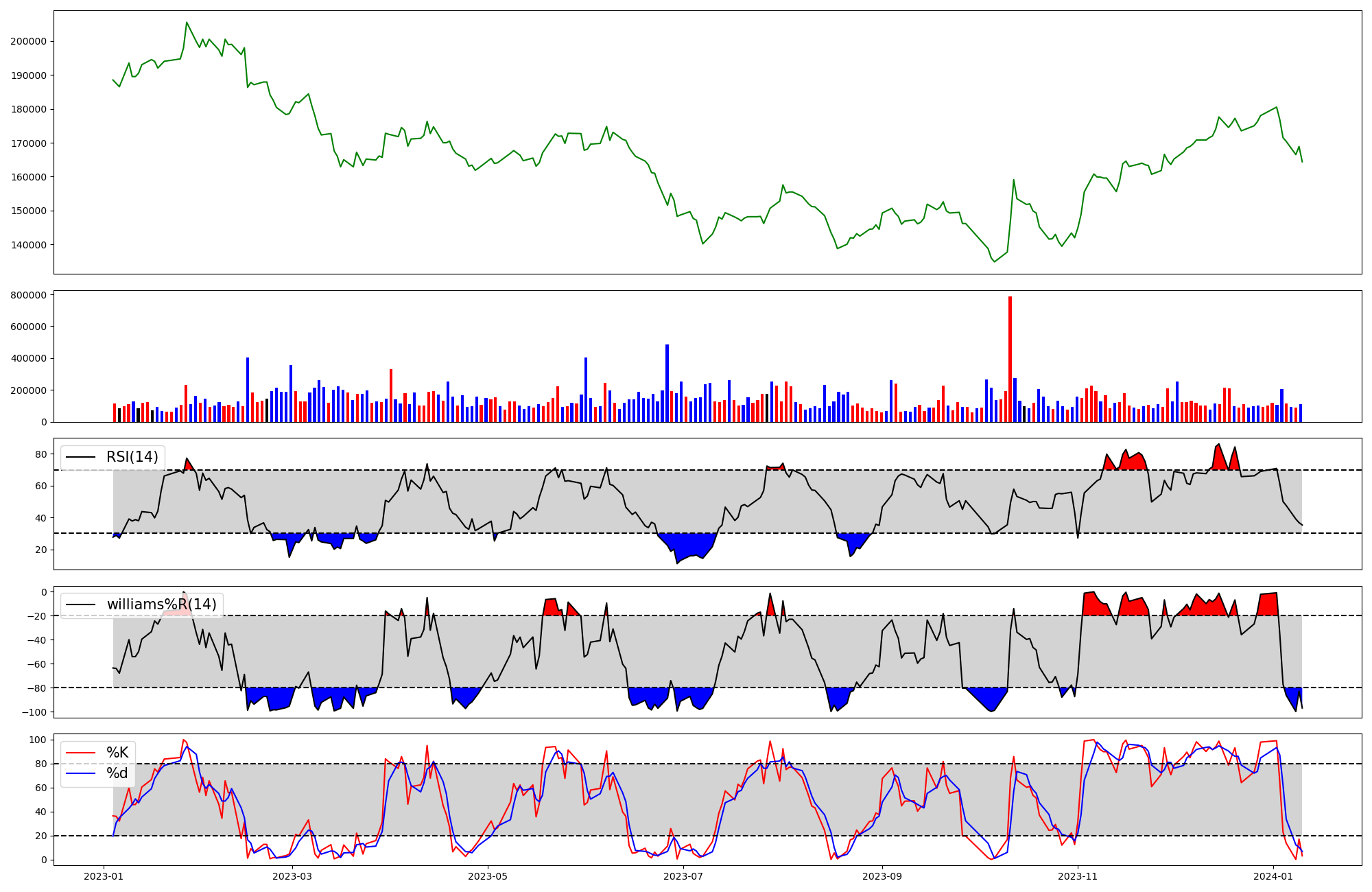Click the 140000 price axis tick label
Viewport: 1372px width, 892px height.
coord(29,245)
